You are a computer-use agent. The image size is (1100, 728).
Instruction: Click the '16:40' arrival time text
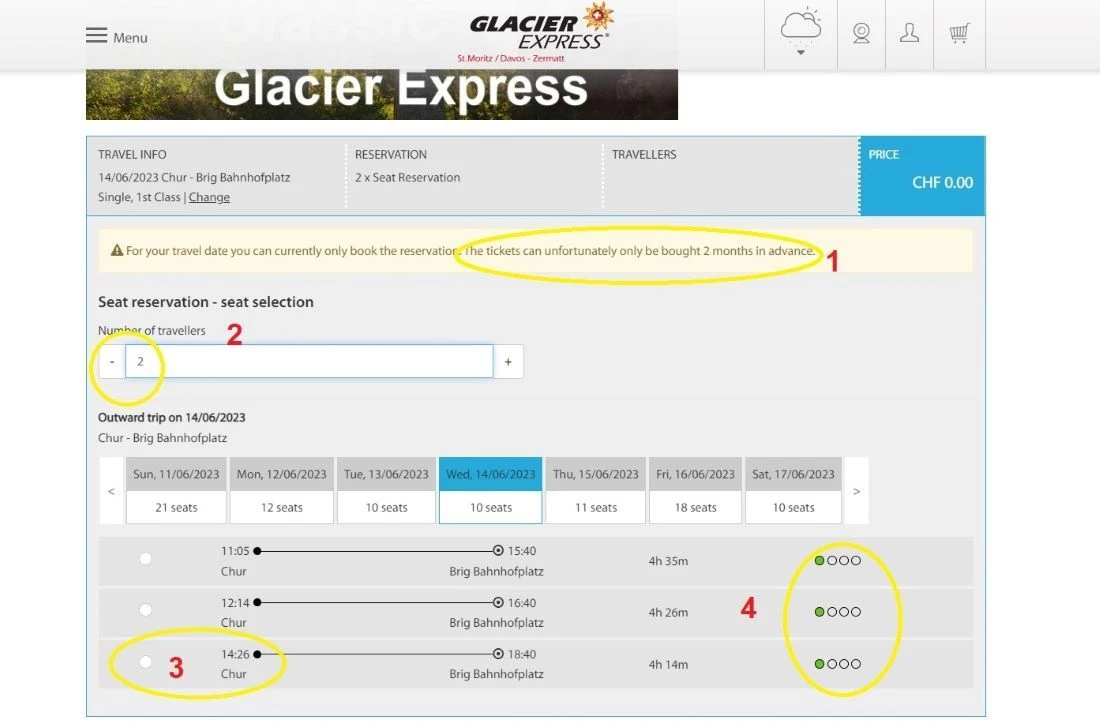tap(522, 603)
